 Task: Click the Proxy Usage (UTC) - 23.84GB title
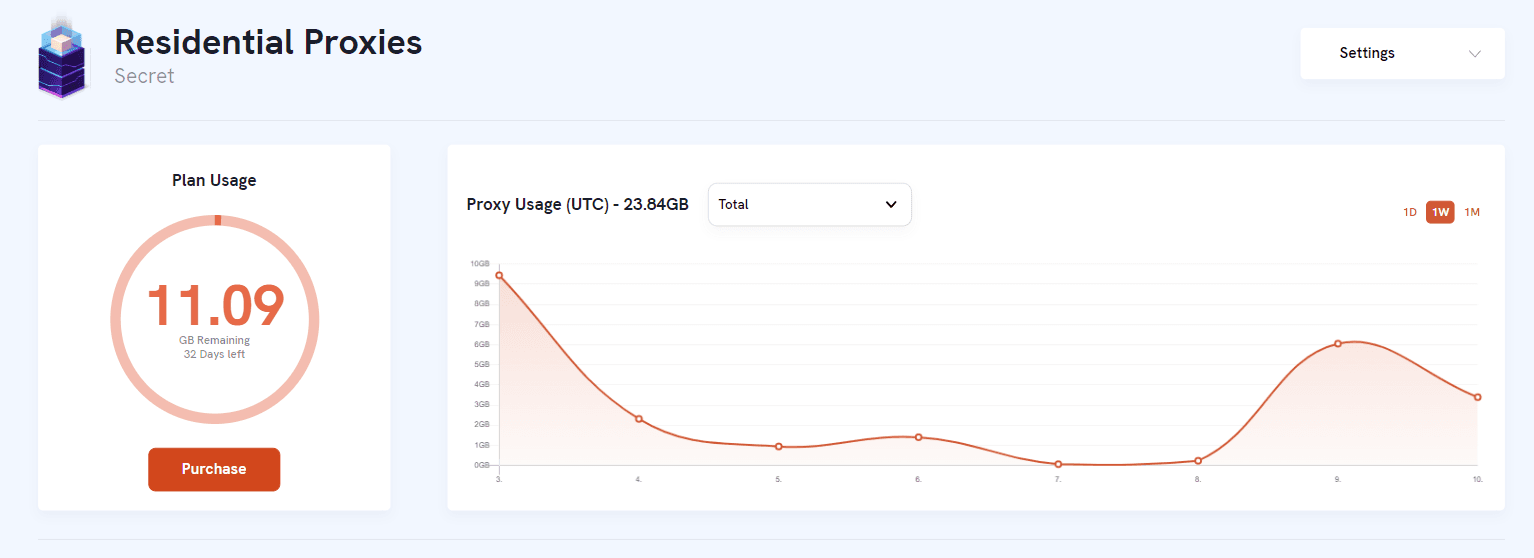point(577,205)
